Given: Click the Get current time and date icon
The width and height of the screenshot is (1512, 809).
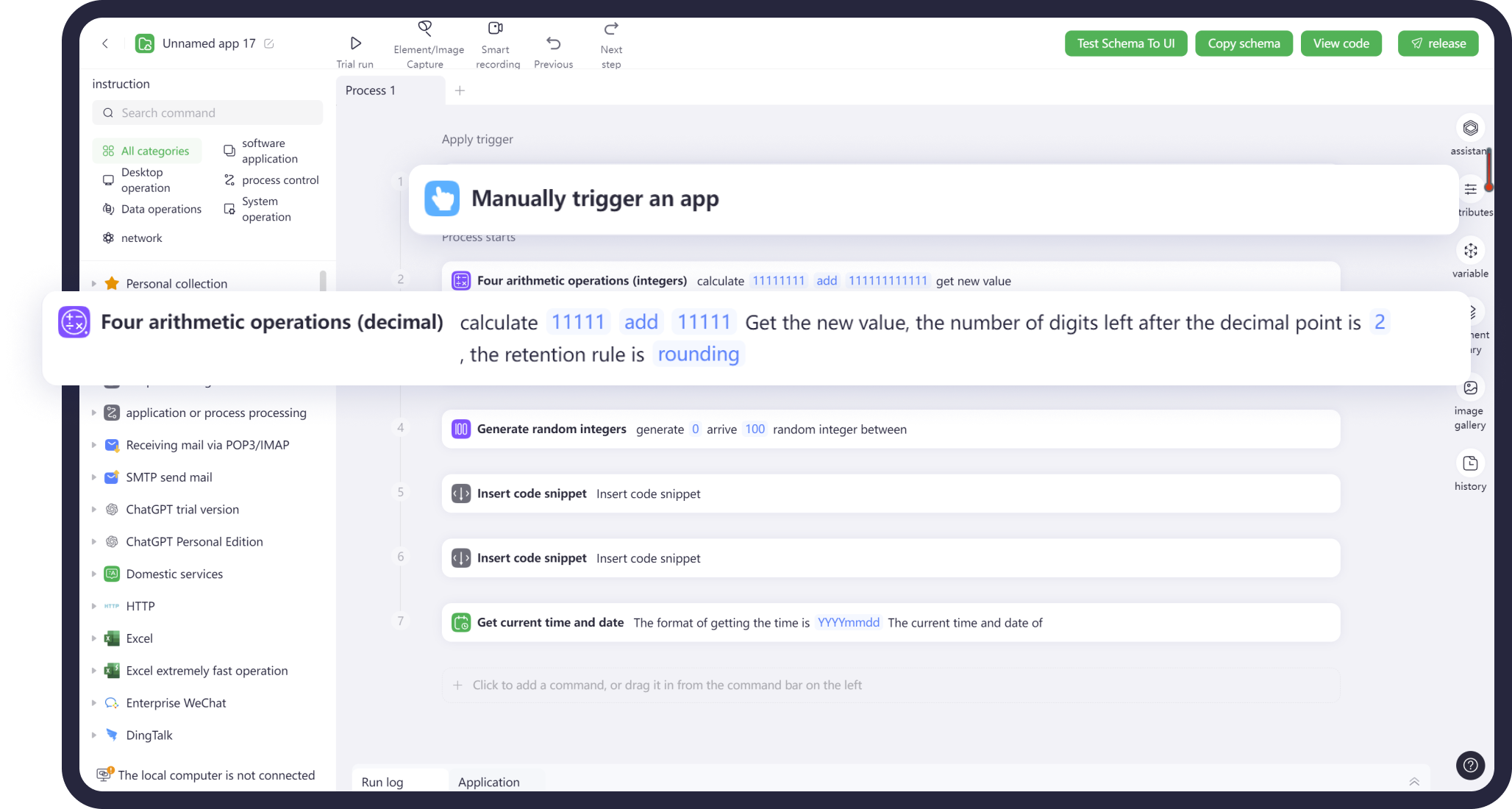Looking at the screenshot, I should tap(461, 623).
